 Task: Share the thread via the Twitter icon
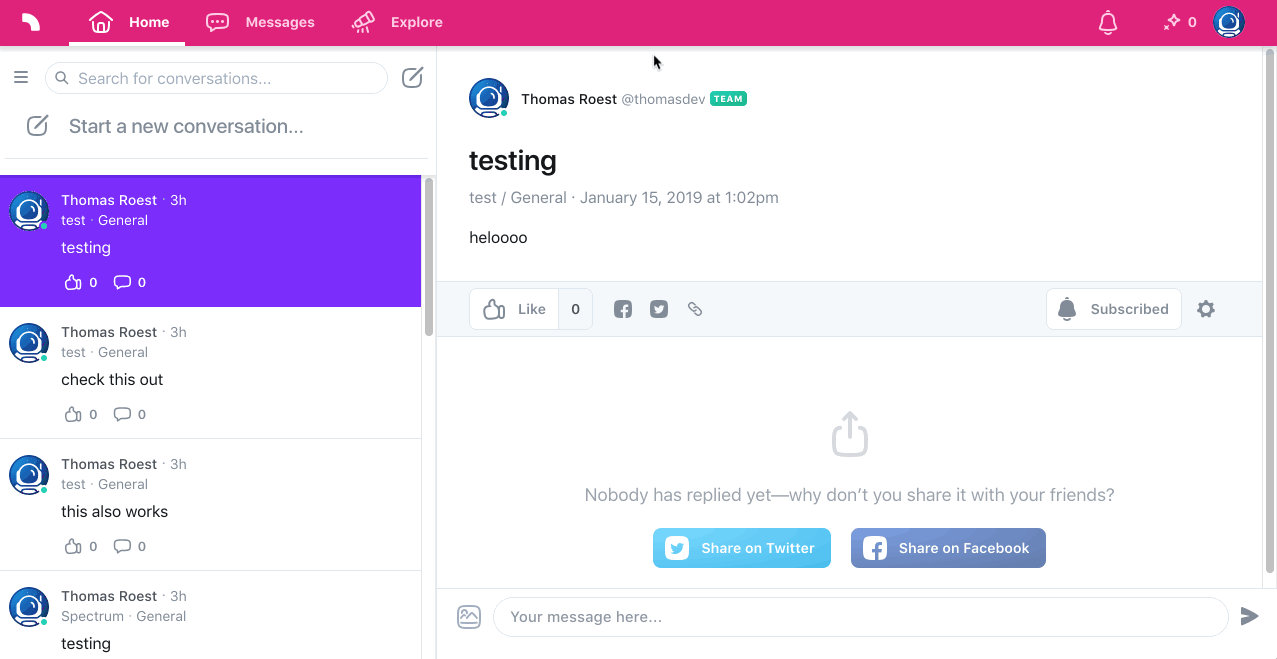(659, 309)
